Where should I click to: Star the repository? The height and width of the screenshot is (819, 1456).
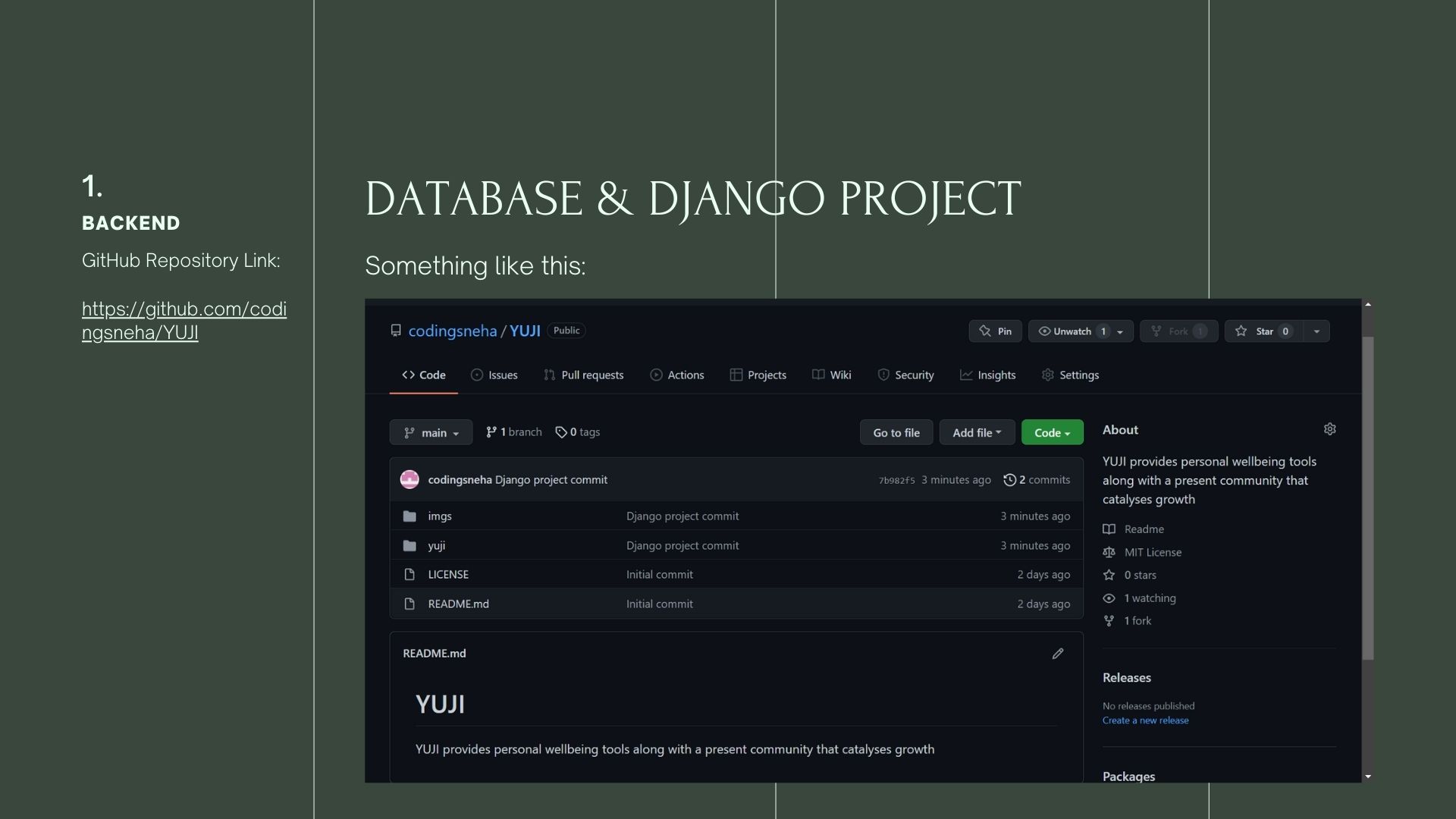1265,331
